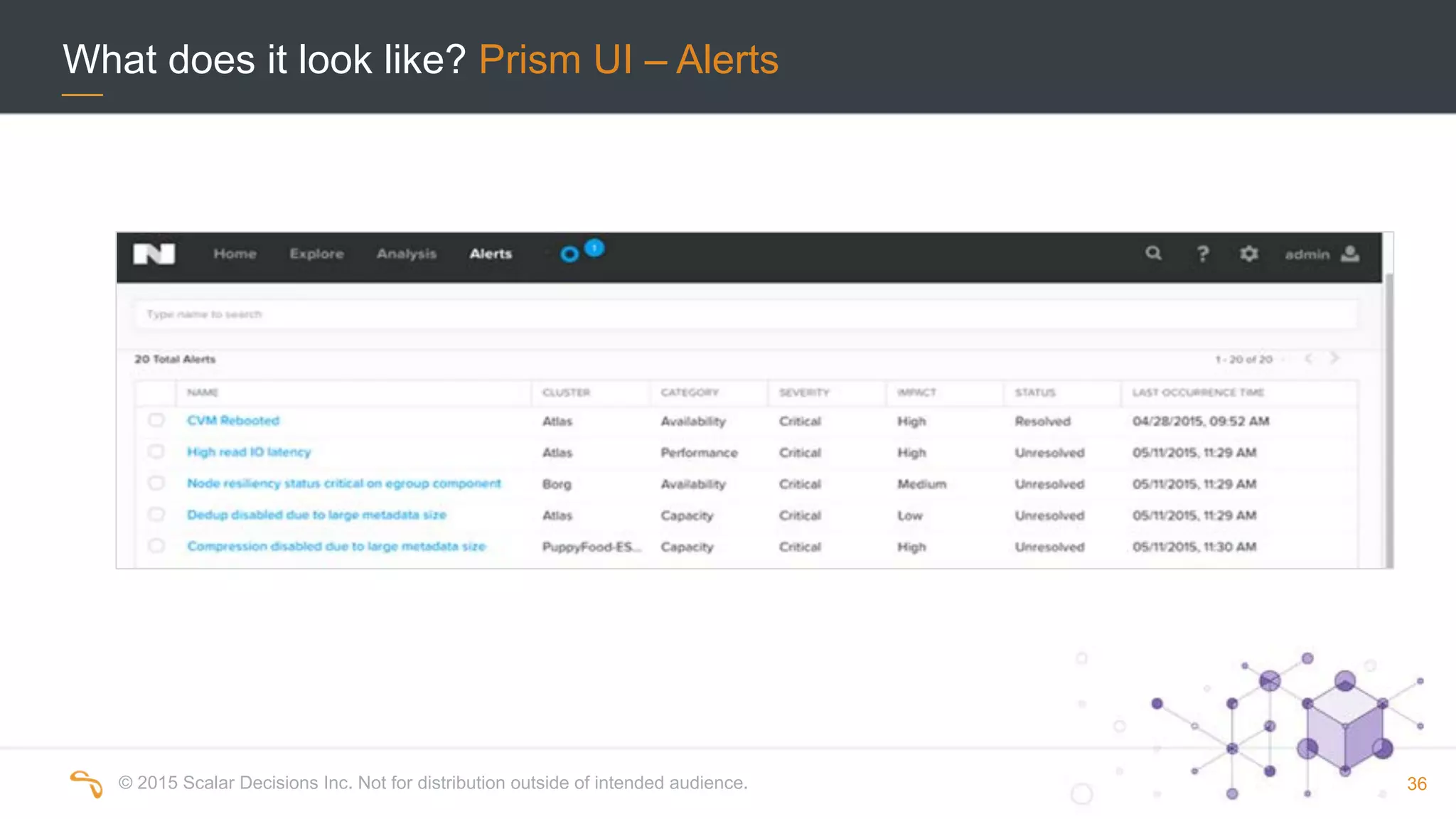Open Node resiliency status critical alert

pos(344,483)
